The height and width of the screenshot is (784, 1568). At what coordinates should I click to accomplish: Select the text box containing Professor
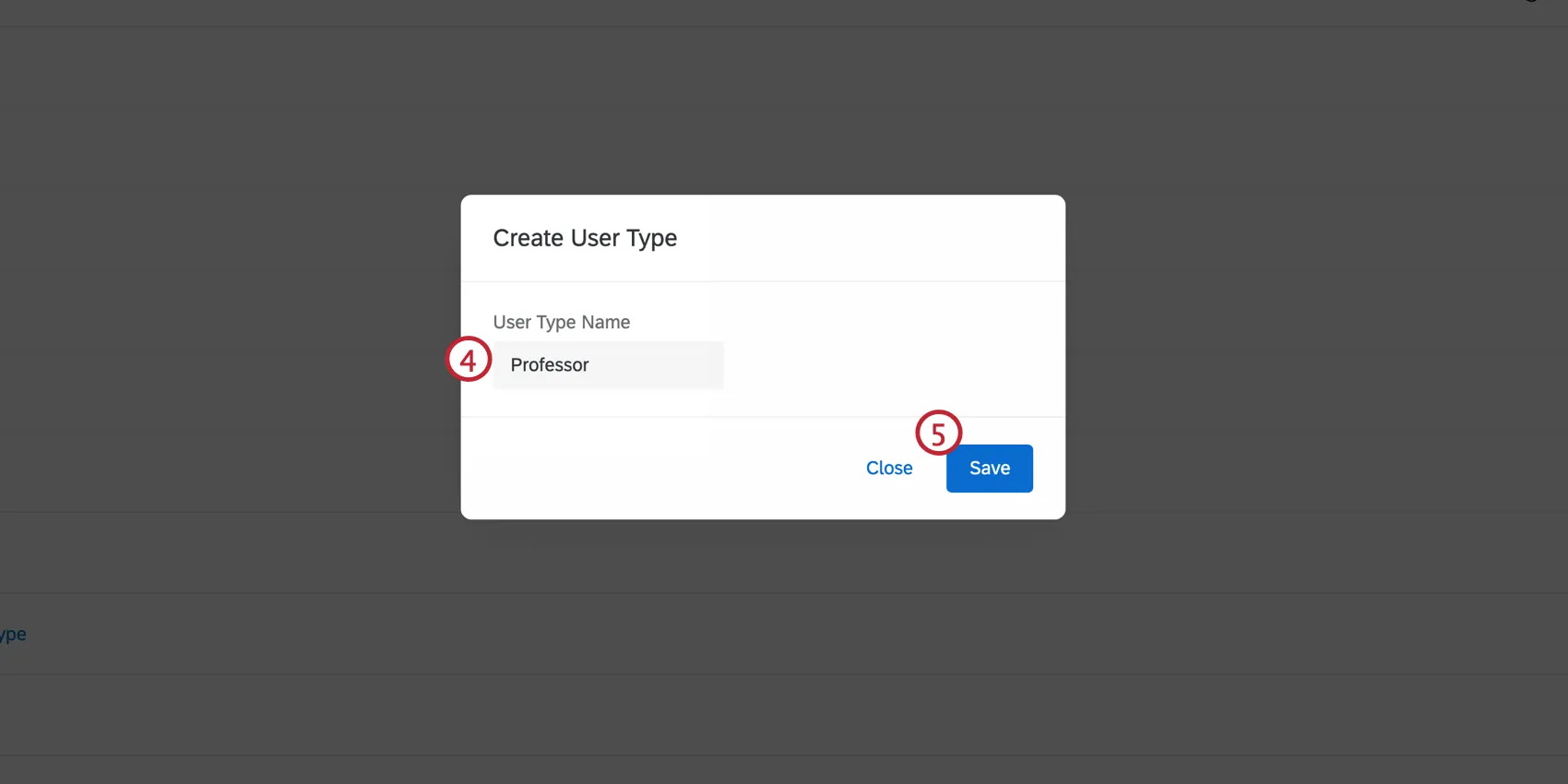tap(608, 365)
